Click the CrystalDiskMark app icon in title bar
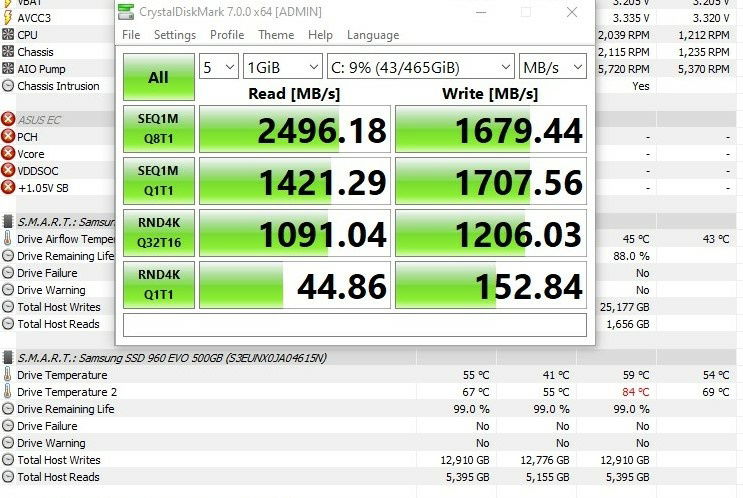Viewport: 743px width, 498px height. pos(126,12)
